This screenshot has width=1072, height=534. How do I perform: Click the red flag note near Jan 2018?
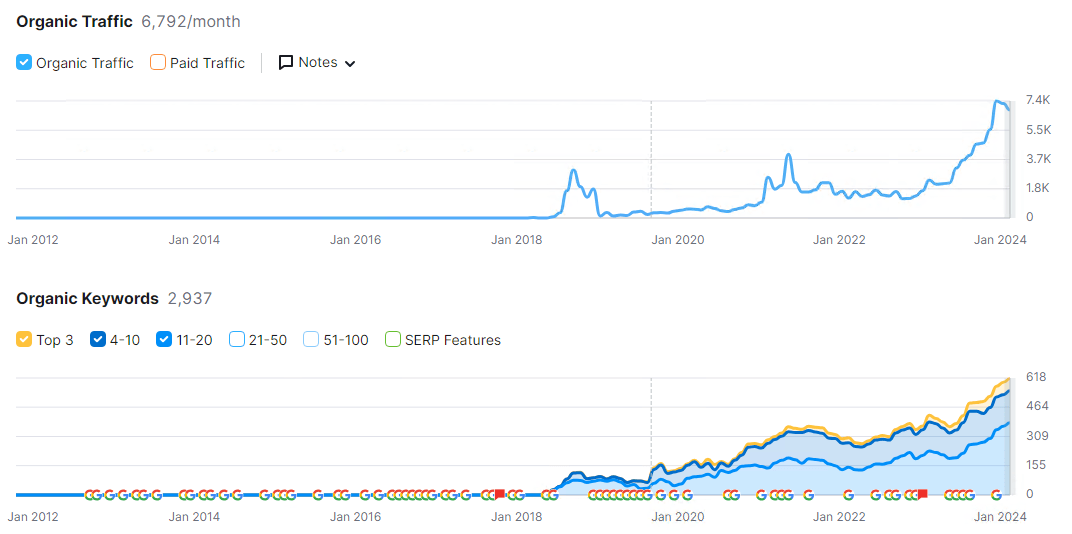click(x=500, y=494)
